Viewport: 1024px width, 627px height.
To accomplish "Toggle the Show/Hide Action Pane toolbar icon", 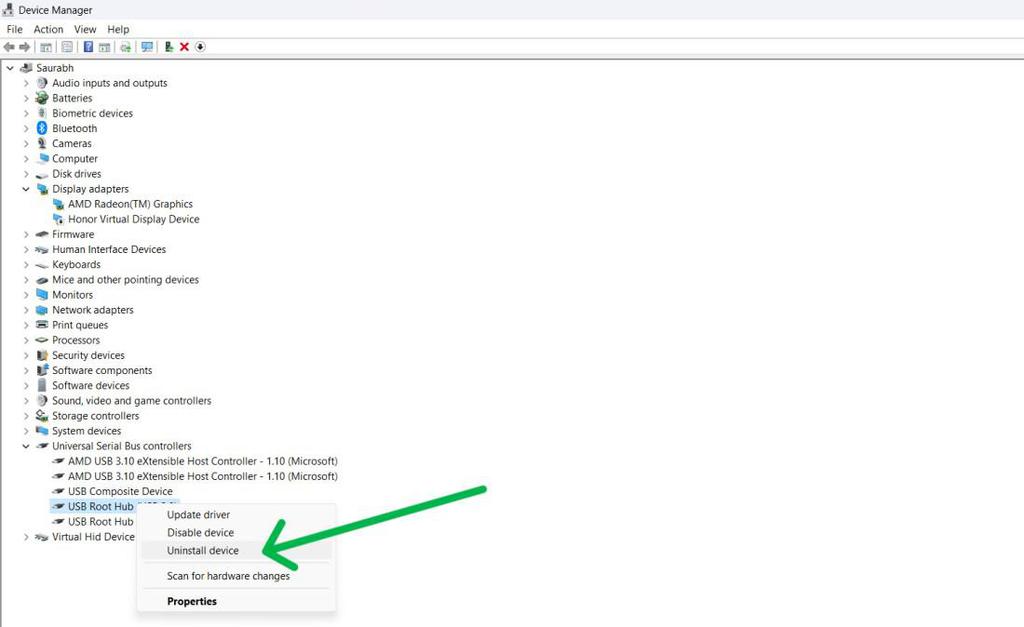I will (x=104, y=47).
